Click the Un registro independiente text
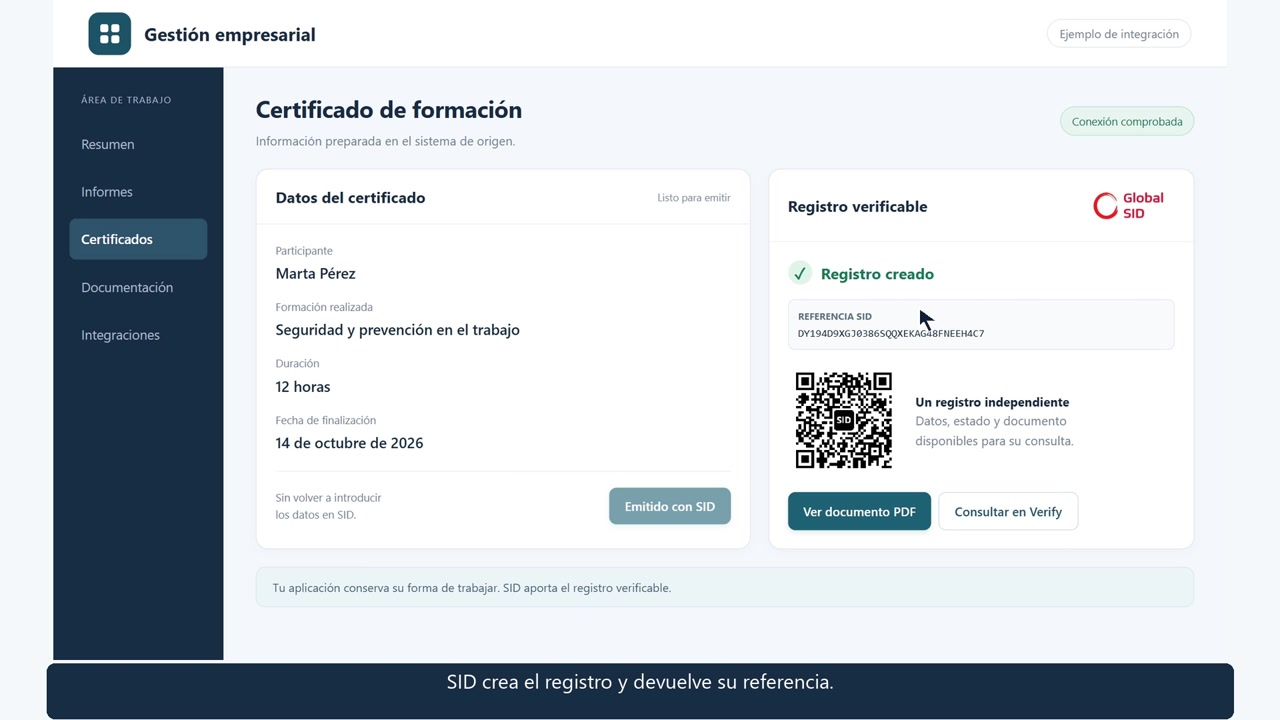This screenshot has width=1280, height=720. 992,402
